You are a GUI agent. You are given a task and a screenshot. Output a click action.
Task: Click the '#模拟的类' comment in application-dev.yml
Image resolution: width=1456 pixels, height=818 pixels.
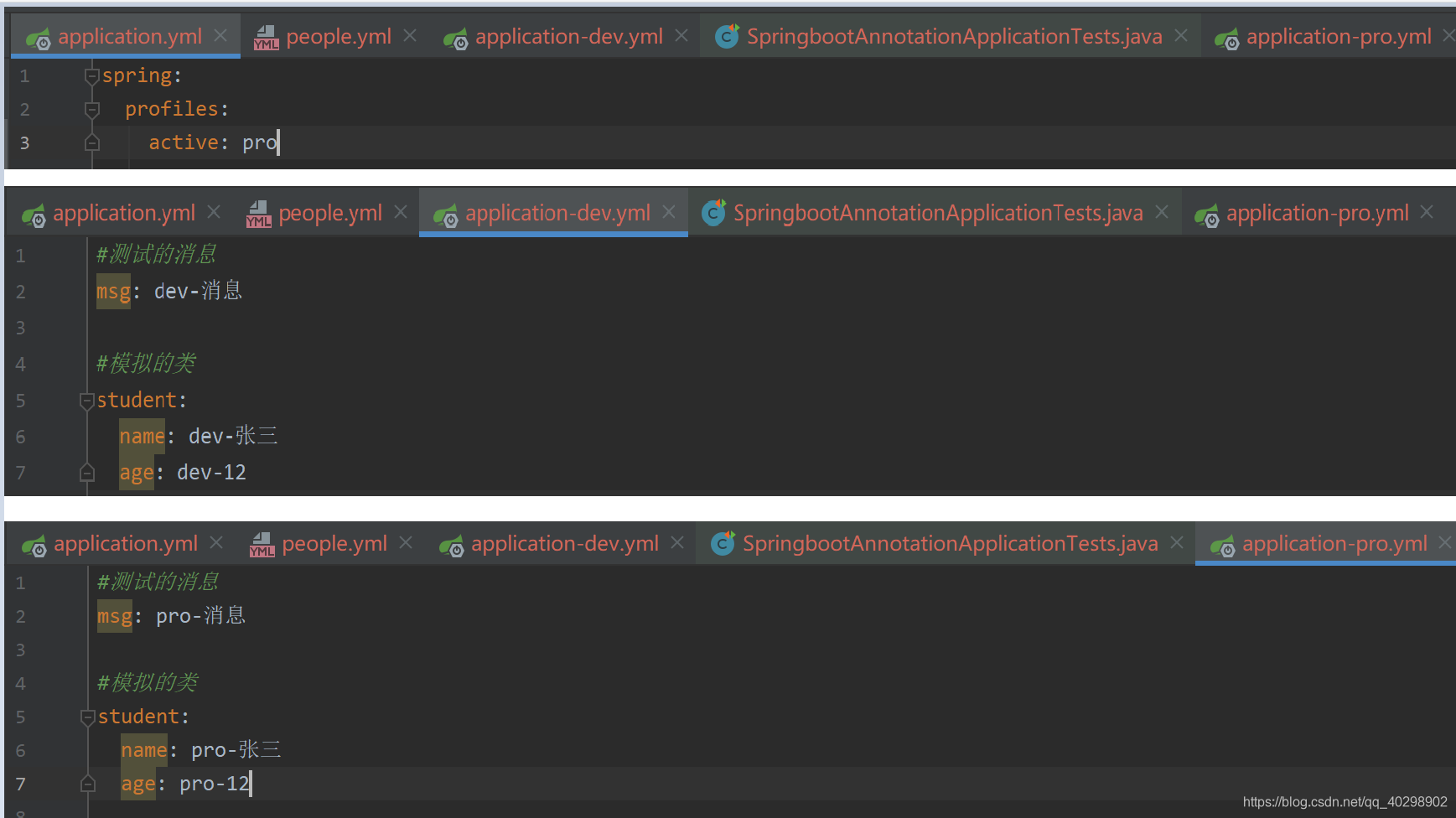pyautogui.click(x=146, y=363)
